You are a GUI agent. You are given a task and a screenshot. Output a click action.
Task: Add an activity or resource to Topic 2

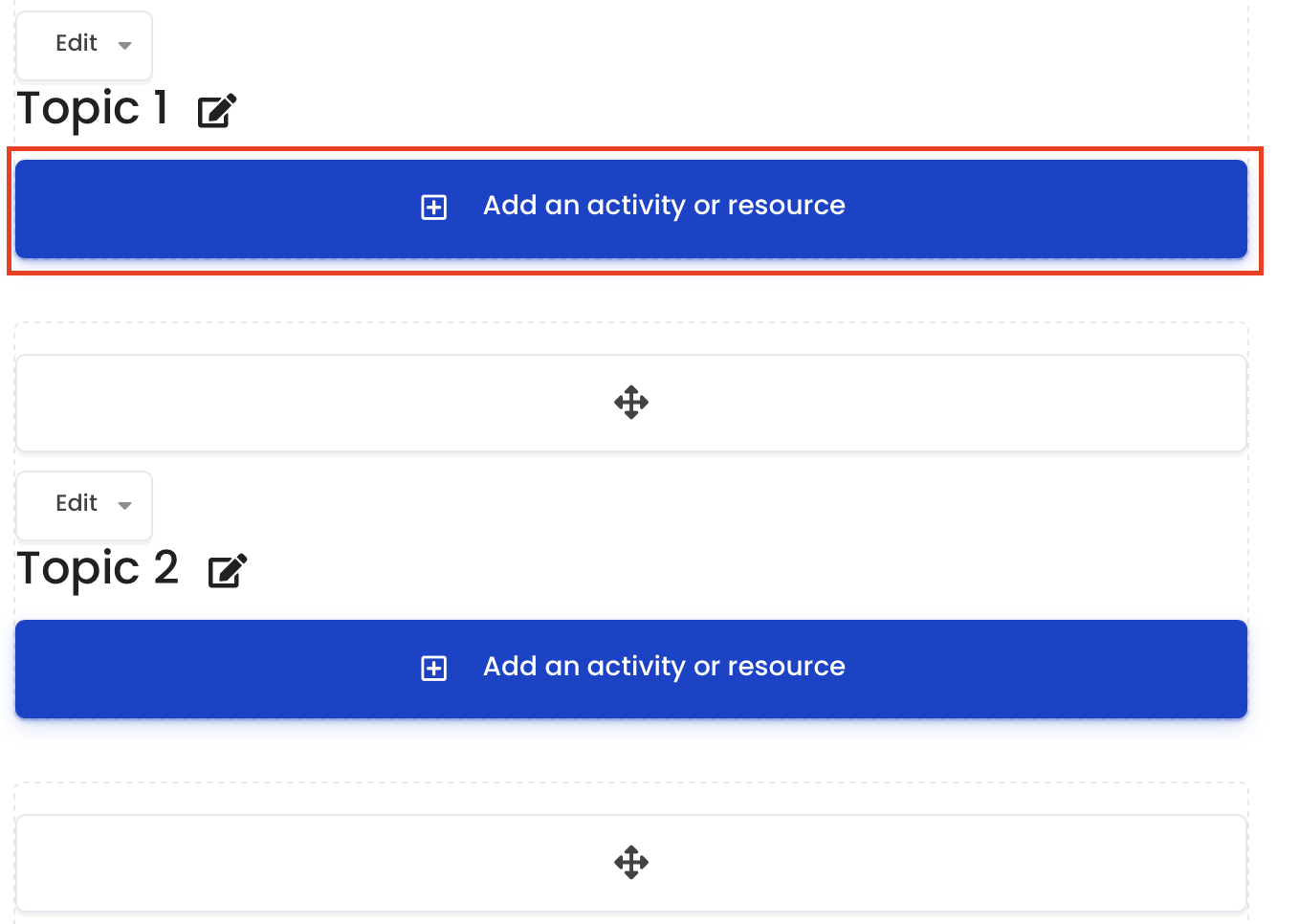click(631, 669)
